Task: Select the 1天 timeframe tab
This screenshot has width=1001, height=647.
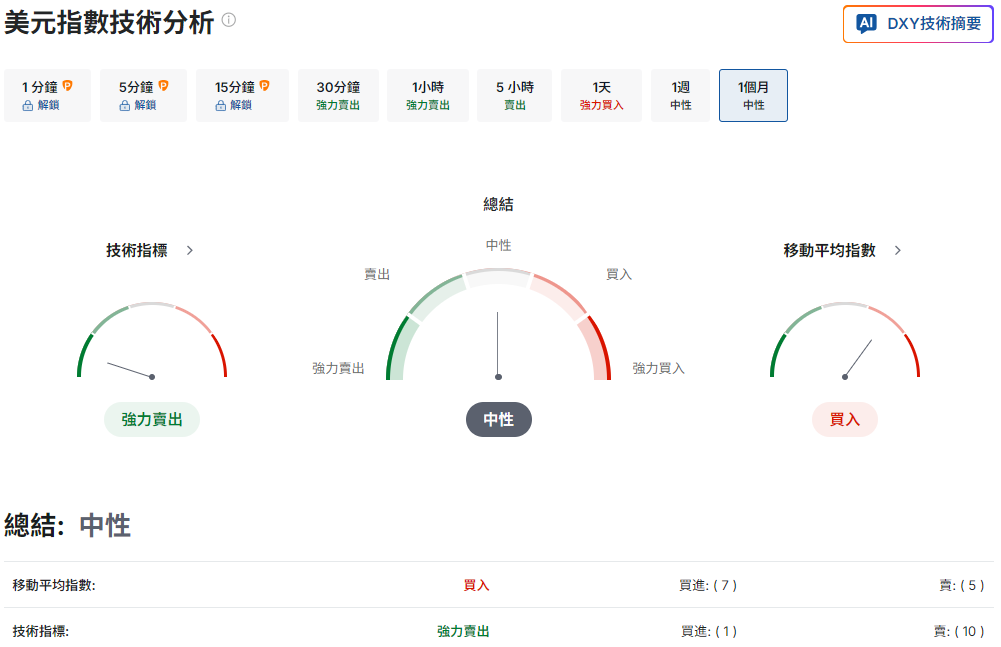Action: point(600,95)
